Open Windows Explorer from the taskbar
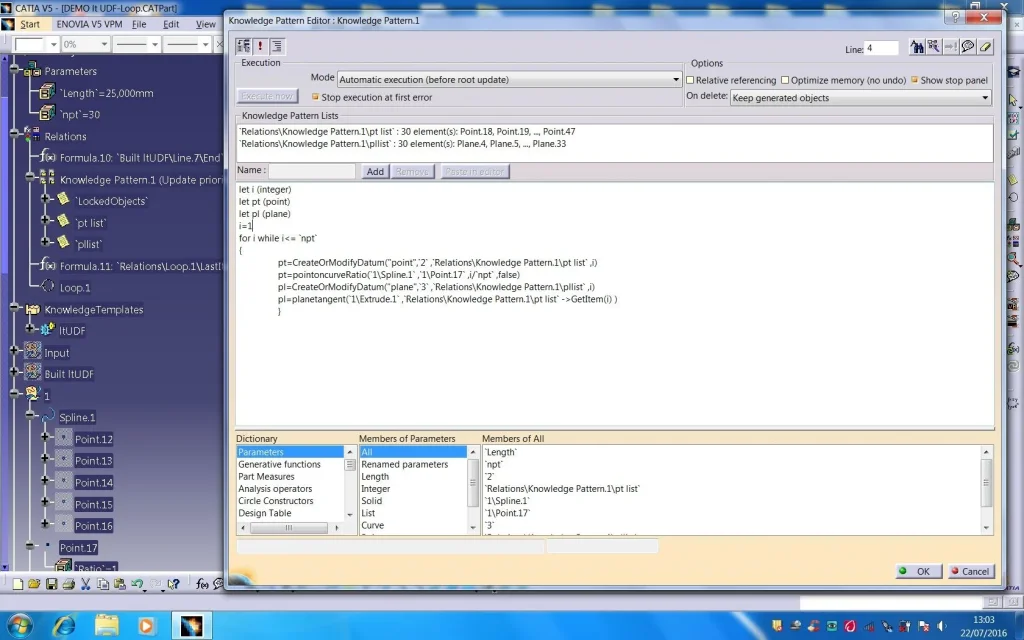Viewport: 1024px width, 640px height. point(106,625)
